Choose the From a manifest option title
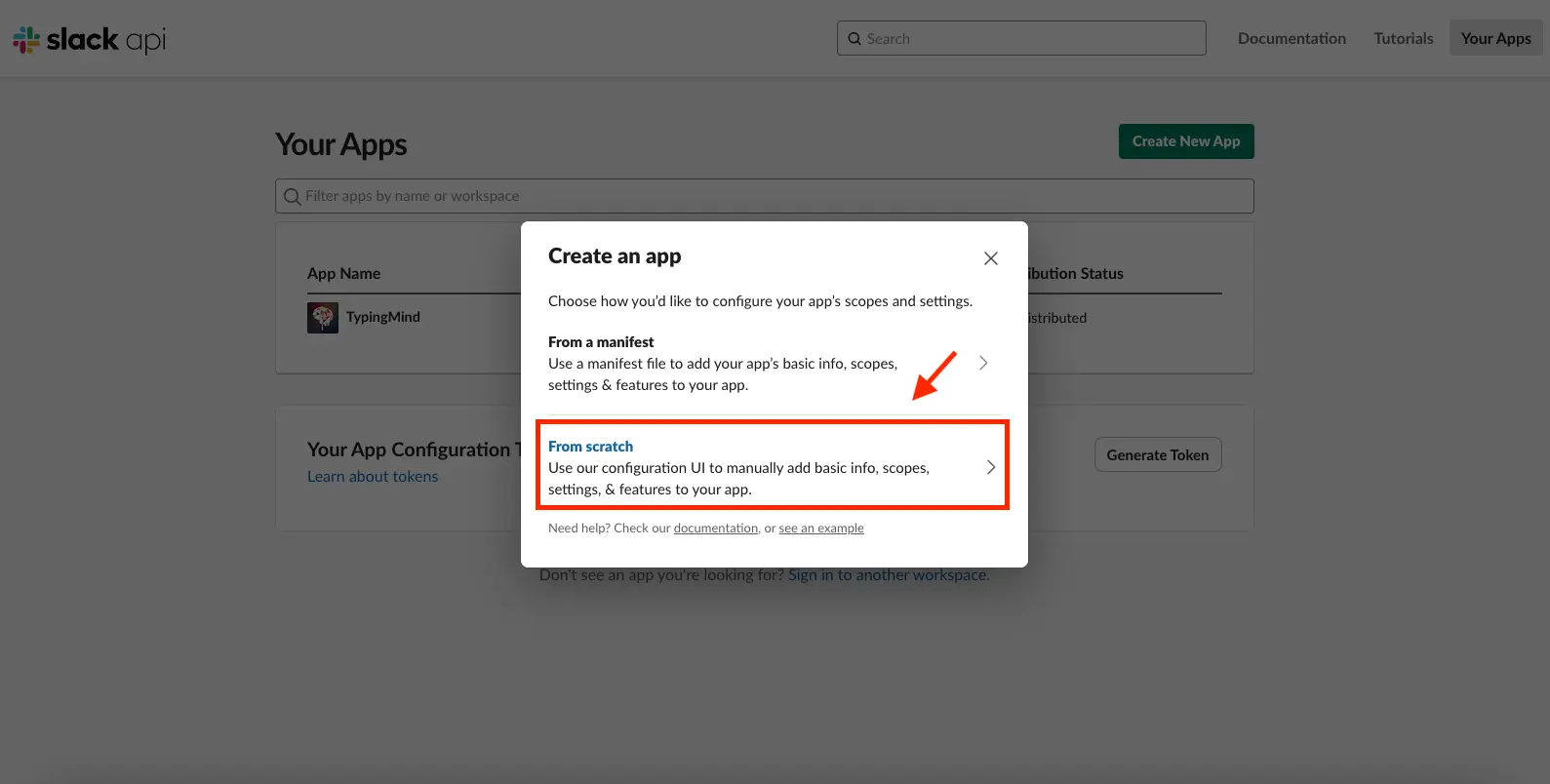1550x784 pixels. pos(601,342)
